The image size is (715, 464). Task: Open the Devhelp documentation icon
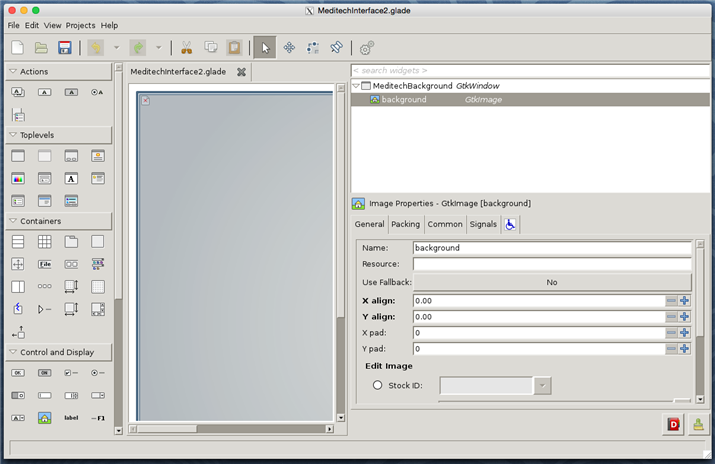click(675, 425)
